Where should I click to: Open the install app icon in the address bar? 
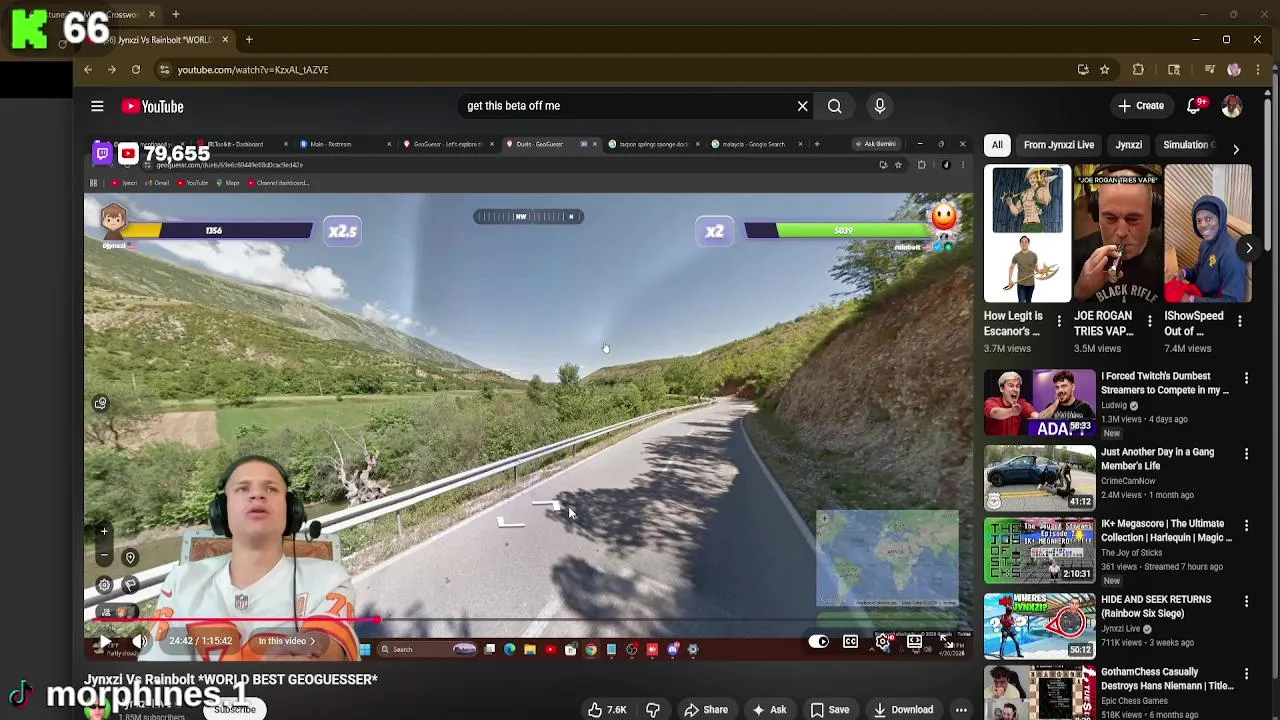[1083, 70]
